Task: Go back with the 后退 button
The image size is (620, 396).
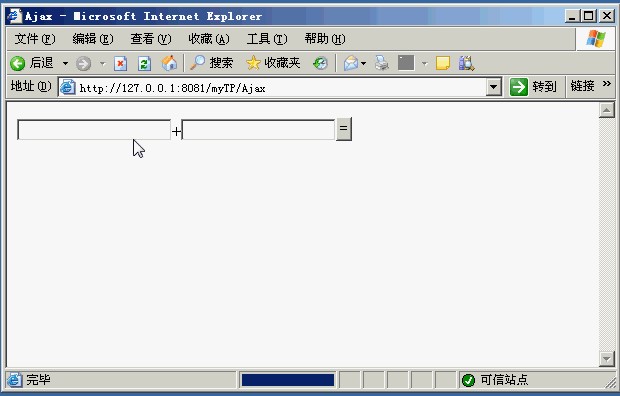Action: click(32, 63)
